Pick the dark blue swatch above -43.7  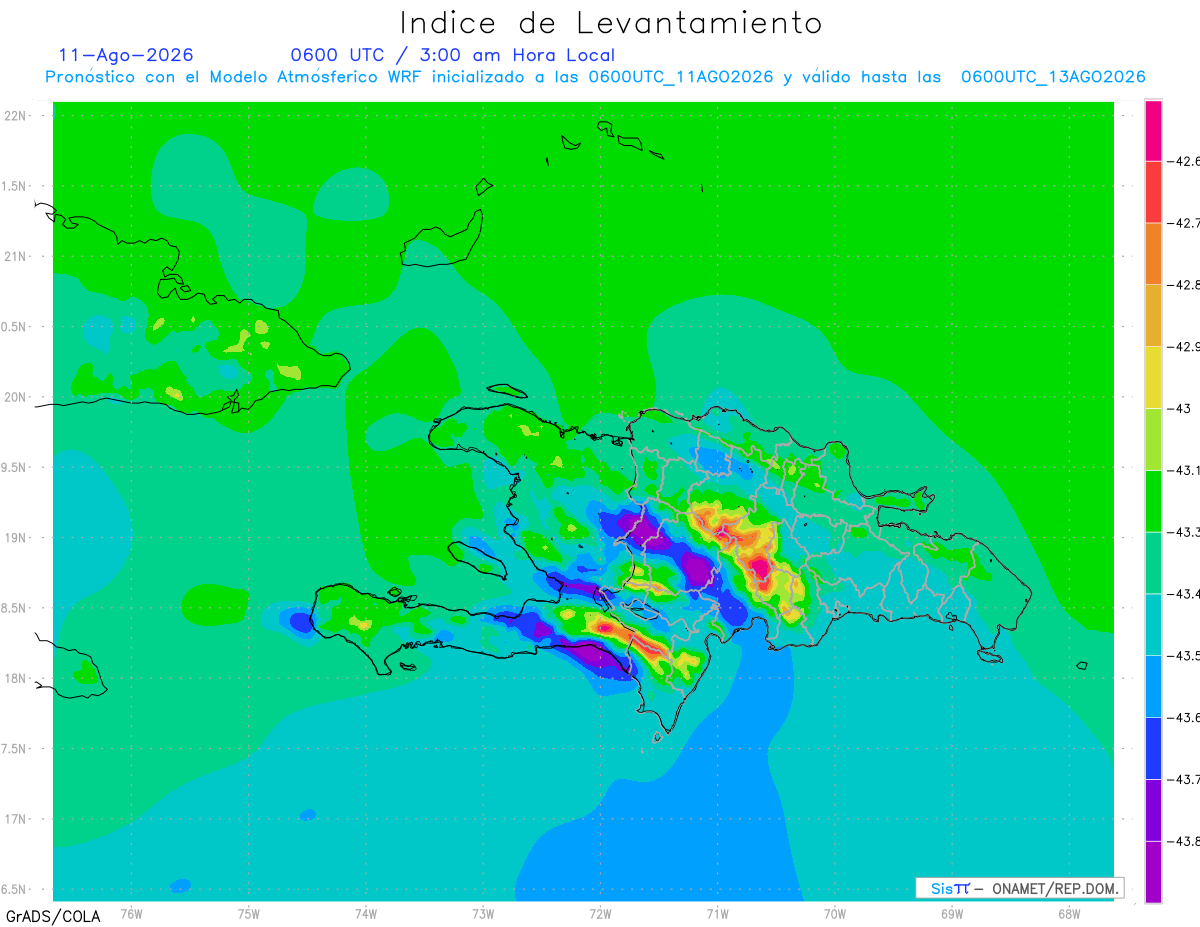(x=1153, y=749)
